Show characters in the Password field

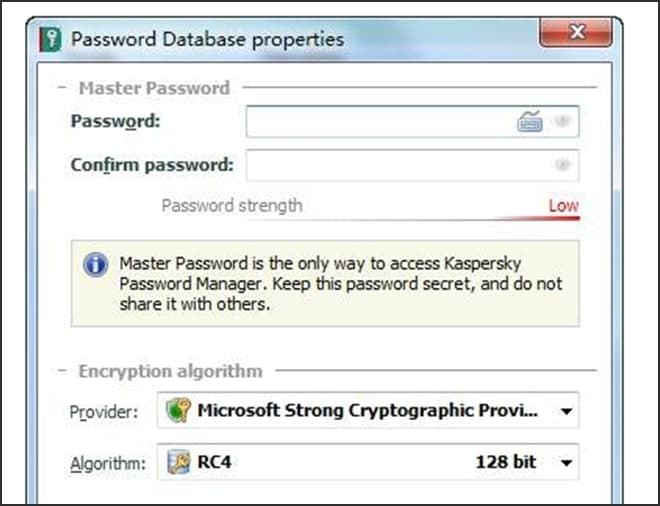tap(563, 122)
